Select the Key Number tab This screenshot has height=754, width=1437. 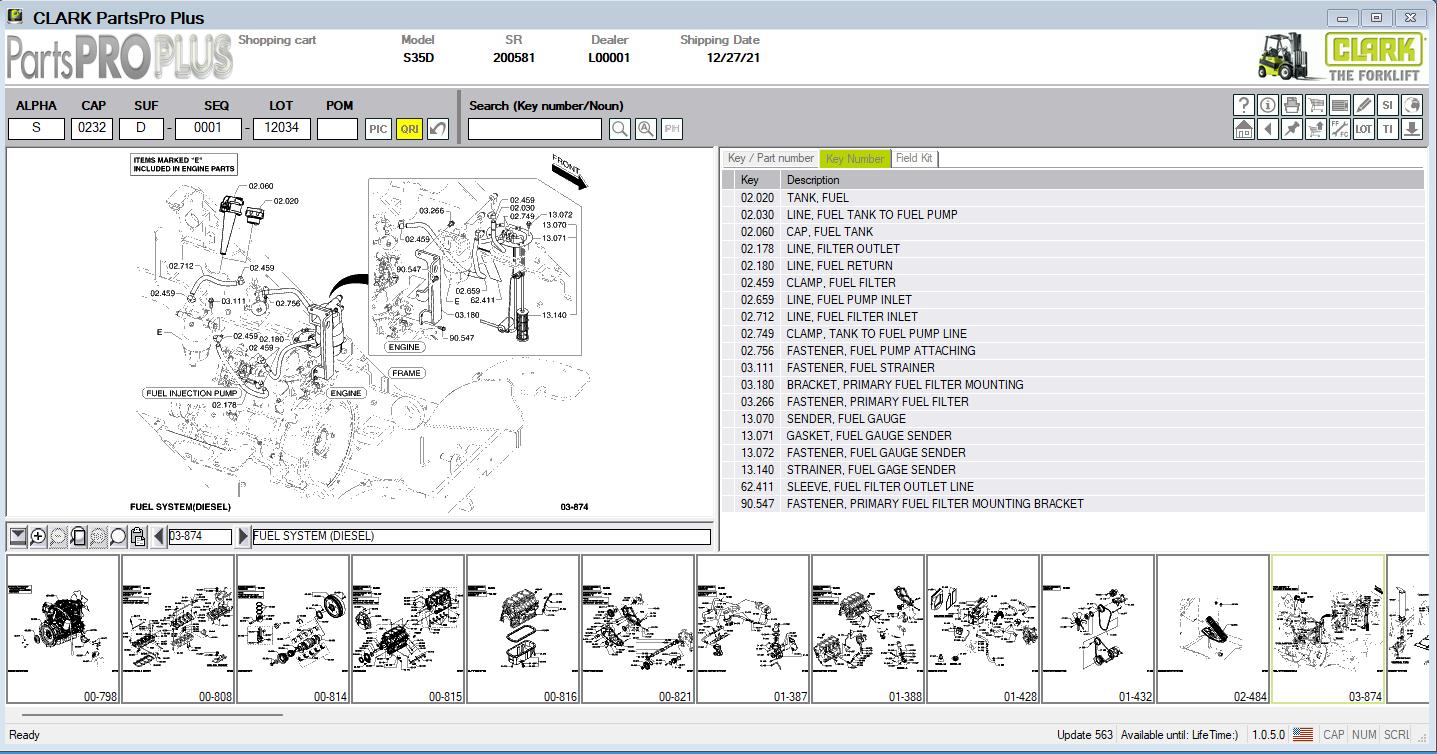click(855, 158)
